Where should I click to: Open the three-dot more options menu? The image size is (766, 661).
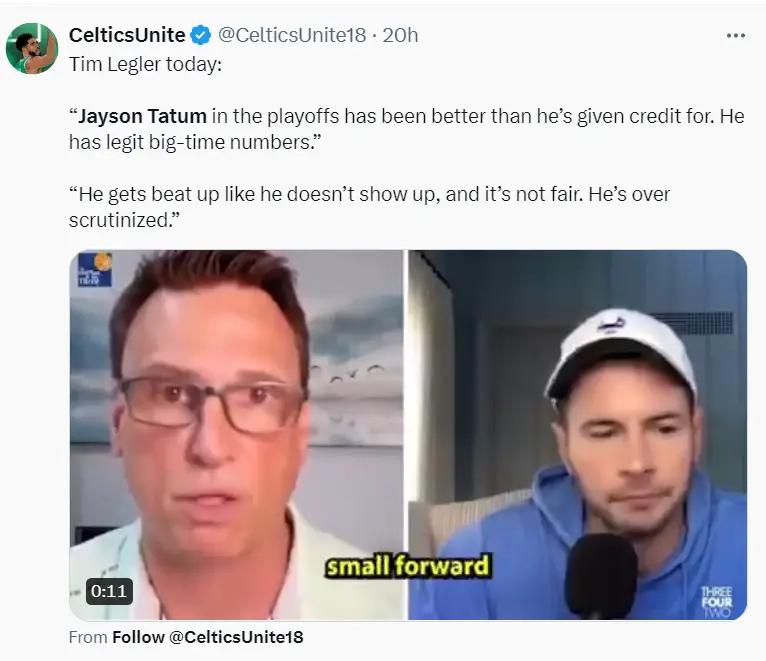[736, 36]
